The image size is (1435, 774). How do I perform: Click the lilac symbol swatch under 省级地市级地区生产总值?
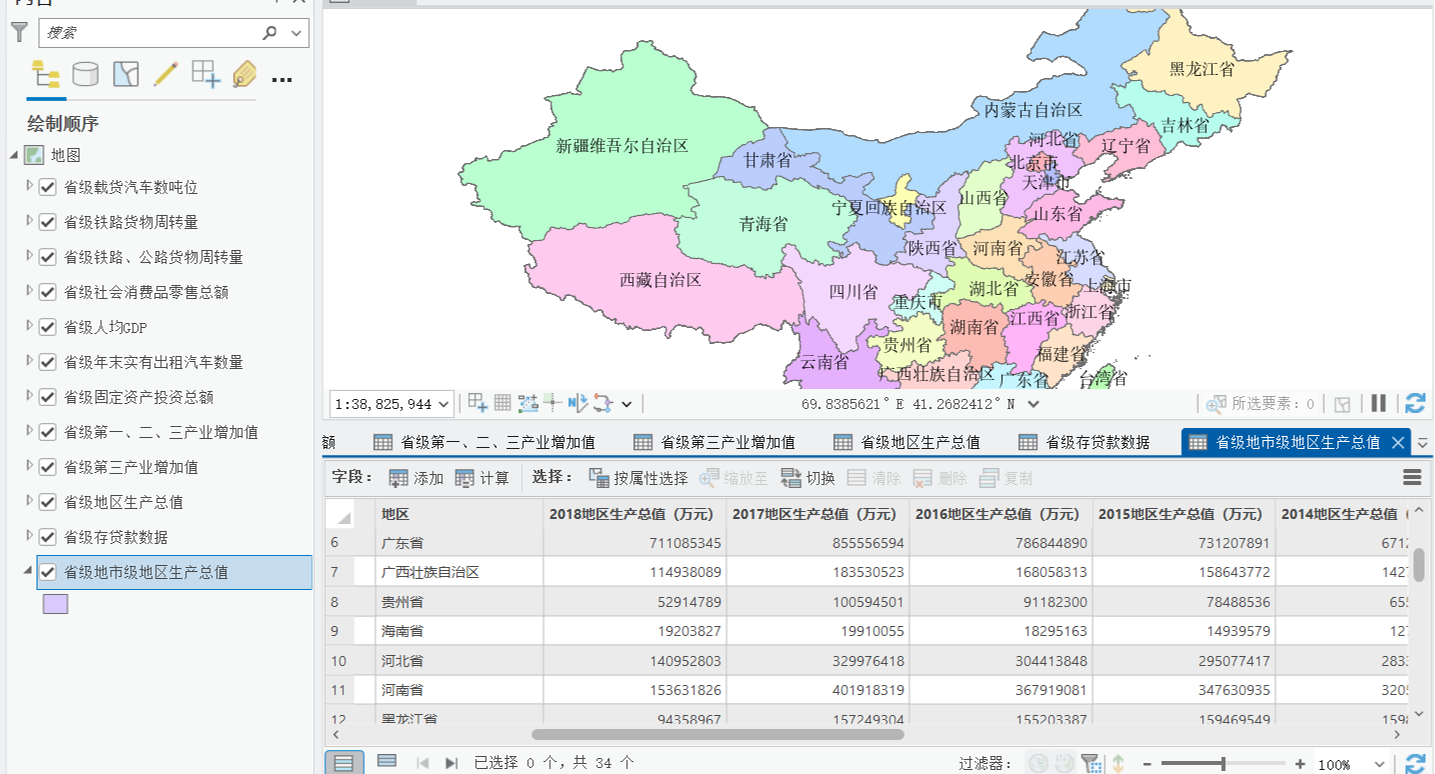(55, 603)
